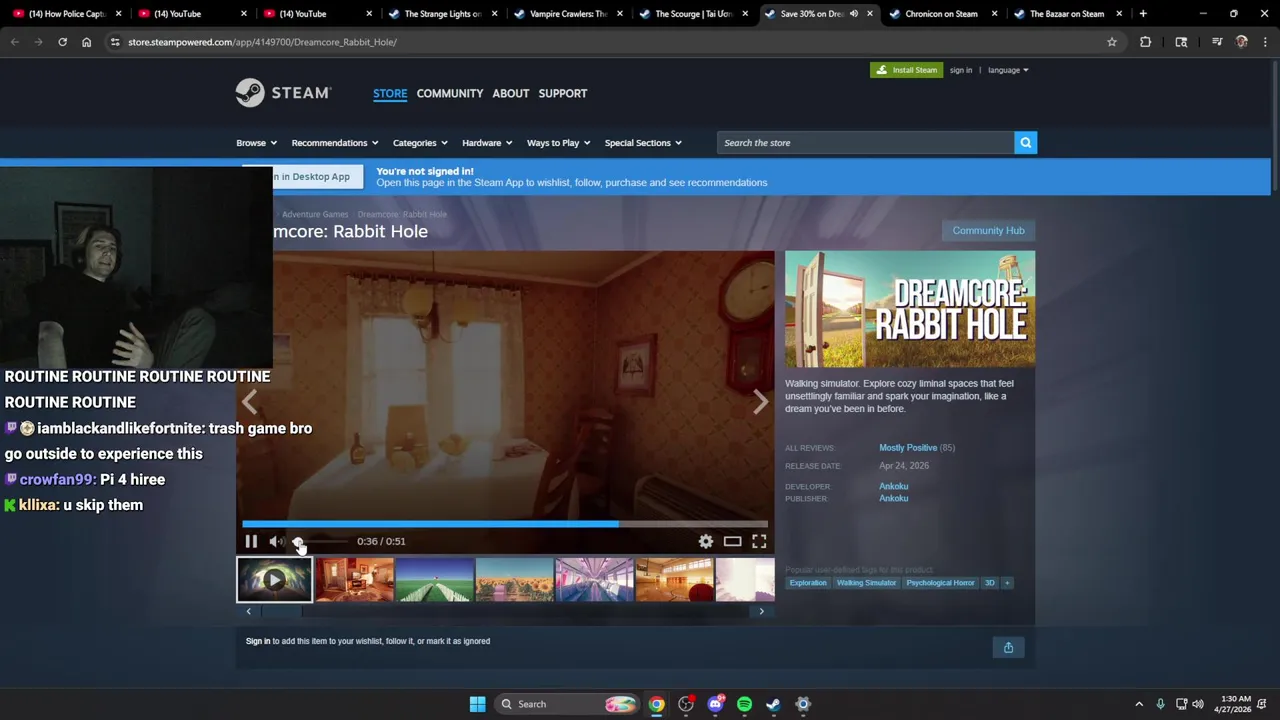Screen dimensions: 1280x720
Task: Open a new browser tab
Action: pos(1143,14)
